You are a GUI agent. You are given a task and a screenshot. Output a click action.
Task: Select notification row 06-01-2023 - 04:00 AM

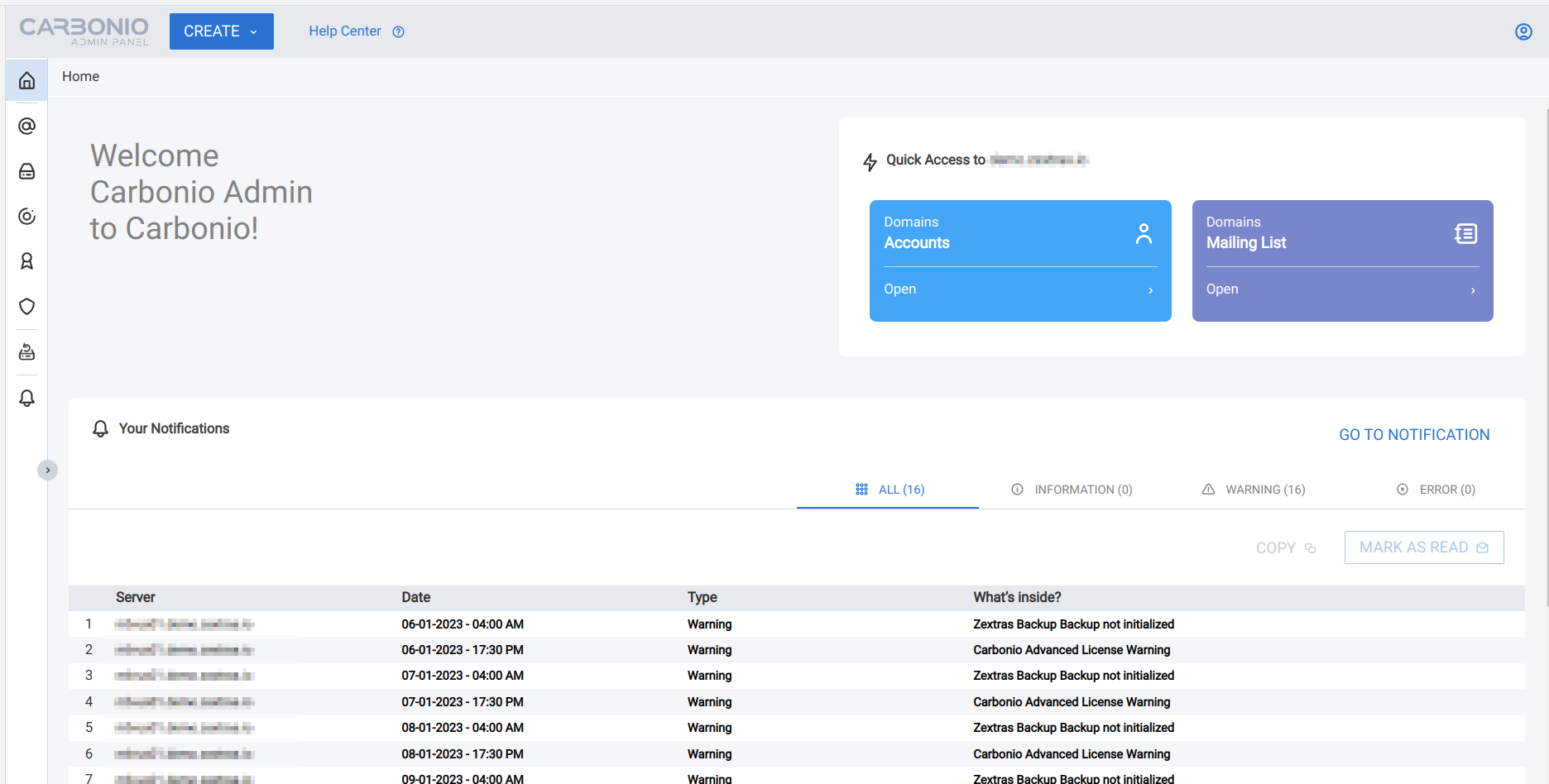point(797,624)
